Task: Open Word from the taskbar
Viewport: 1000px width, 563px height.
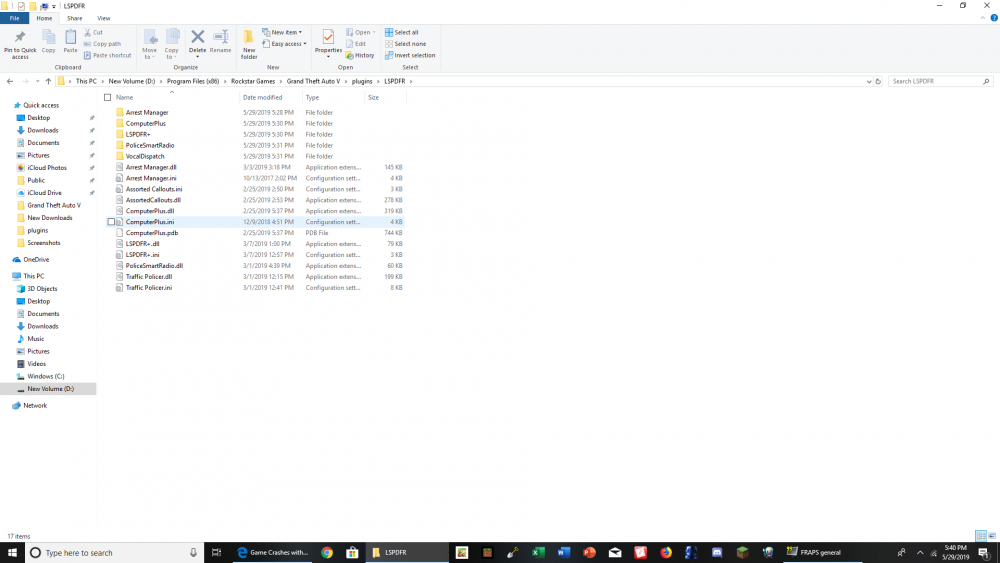Action: tap(564, 553)
